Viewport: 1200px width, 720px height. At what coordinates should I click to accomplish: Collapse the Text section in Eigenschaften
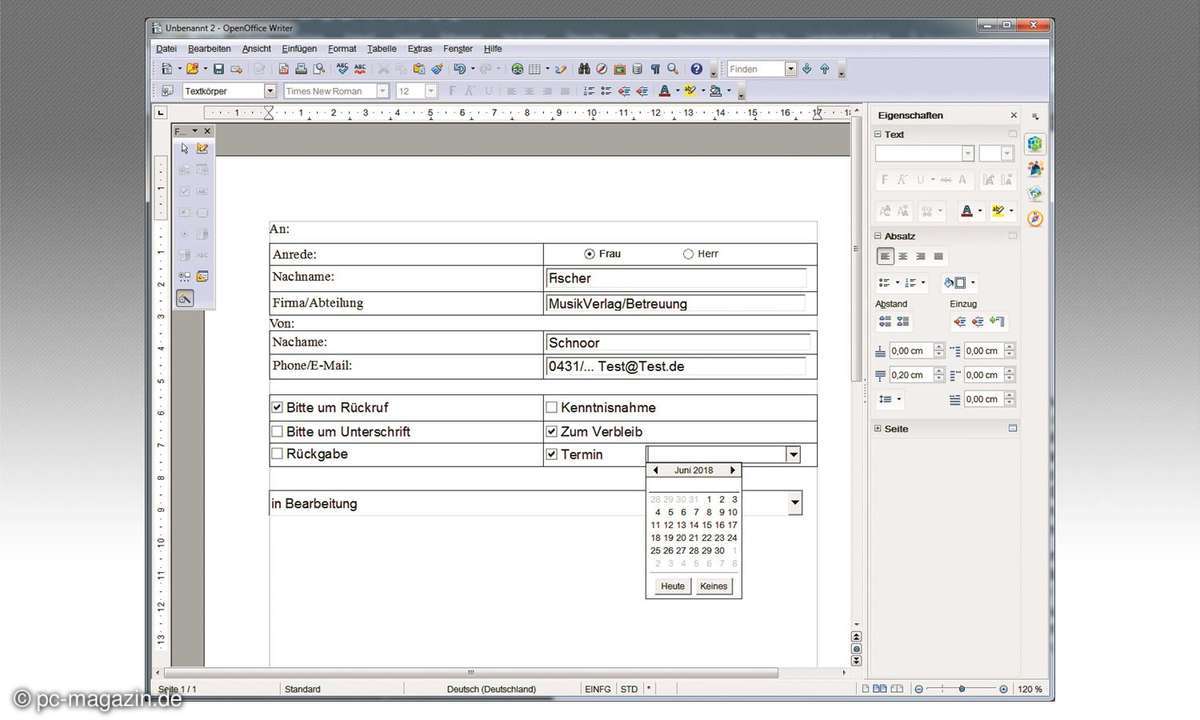point(878,134)
